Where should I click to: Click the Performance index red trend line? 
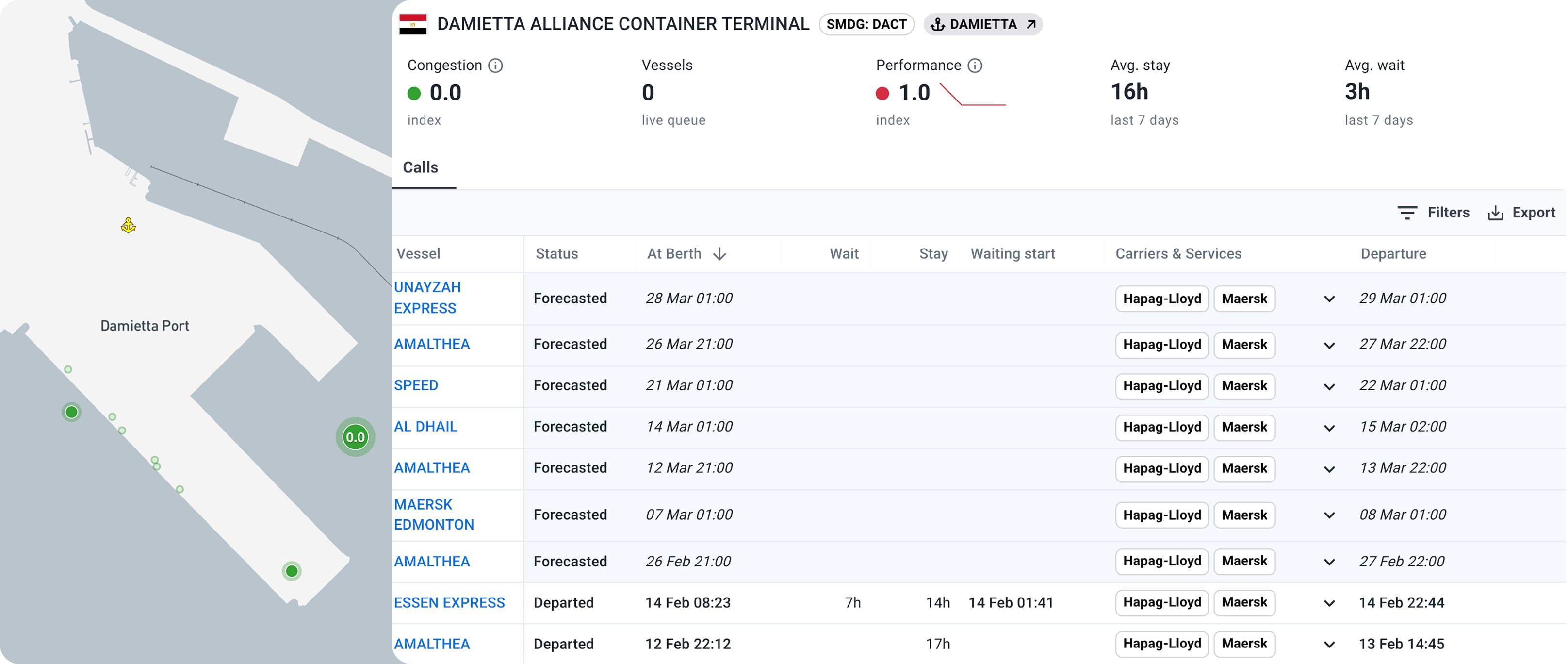coord(973,96)
